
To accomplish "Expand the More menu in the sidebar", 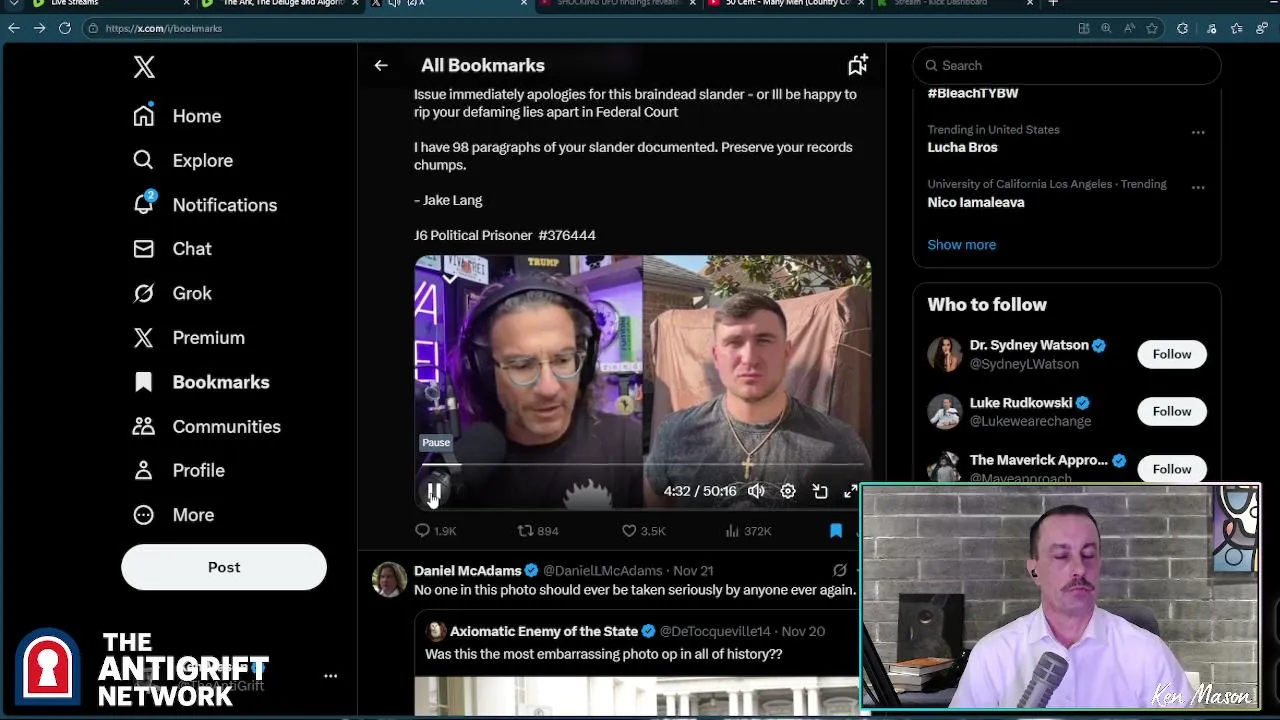I will point(173,515).
